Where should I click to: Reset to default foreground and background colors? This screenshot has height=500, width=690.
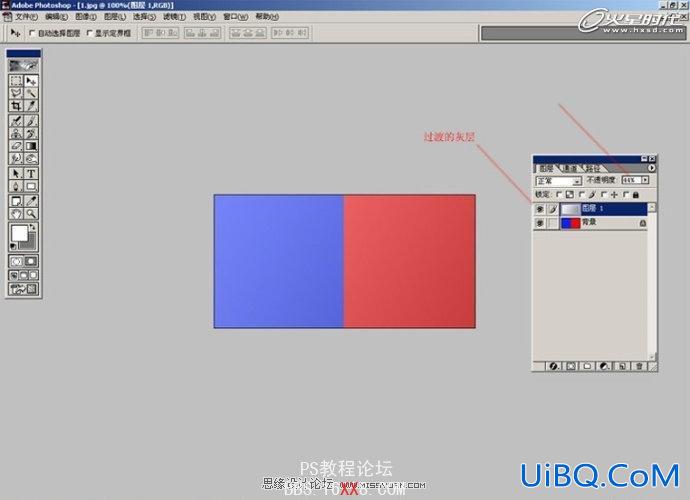click(13, 246)
